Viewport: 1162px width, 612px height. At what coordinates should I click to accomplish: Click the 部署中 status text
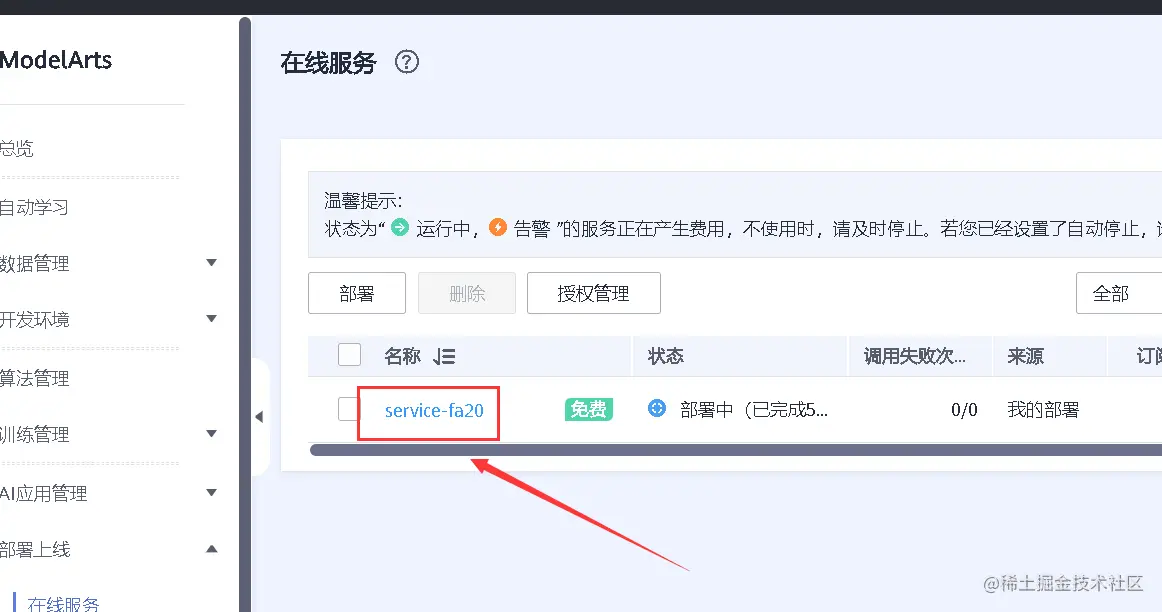pos(754,409)
